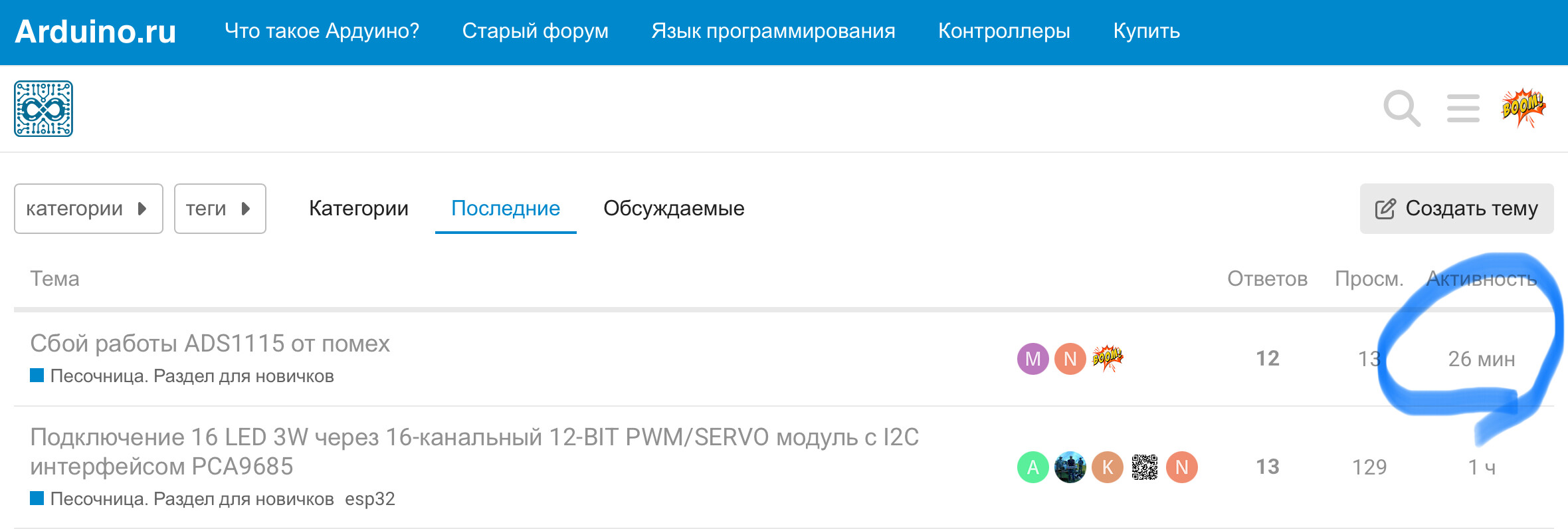
Task: Expand the теги dropdown
Action: [220, 209]
